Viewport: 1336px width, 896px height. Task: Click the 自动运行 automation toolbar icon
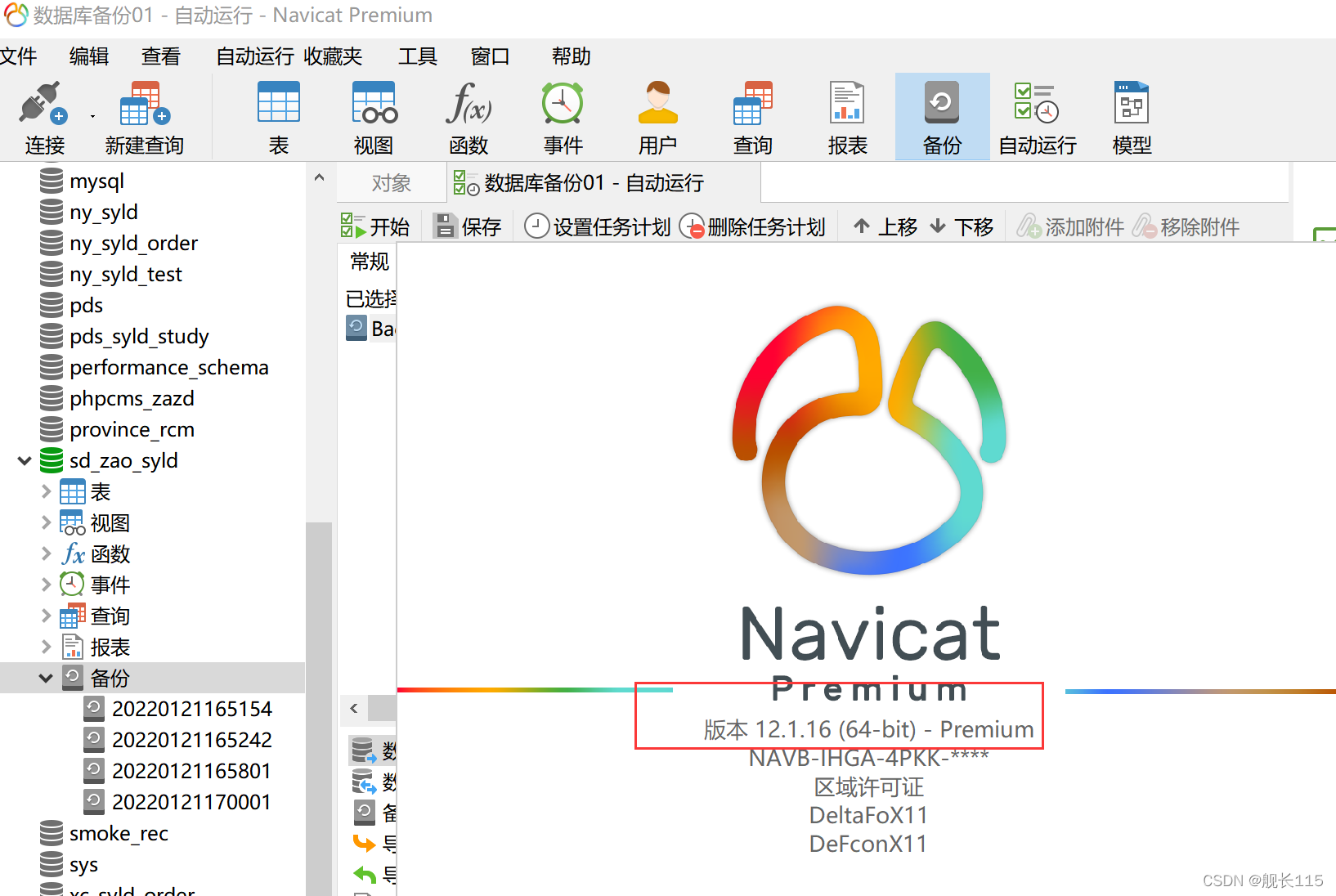[x=1038, y=118]
